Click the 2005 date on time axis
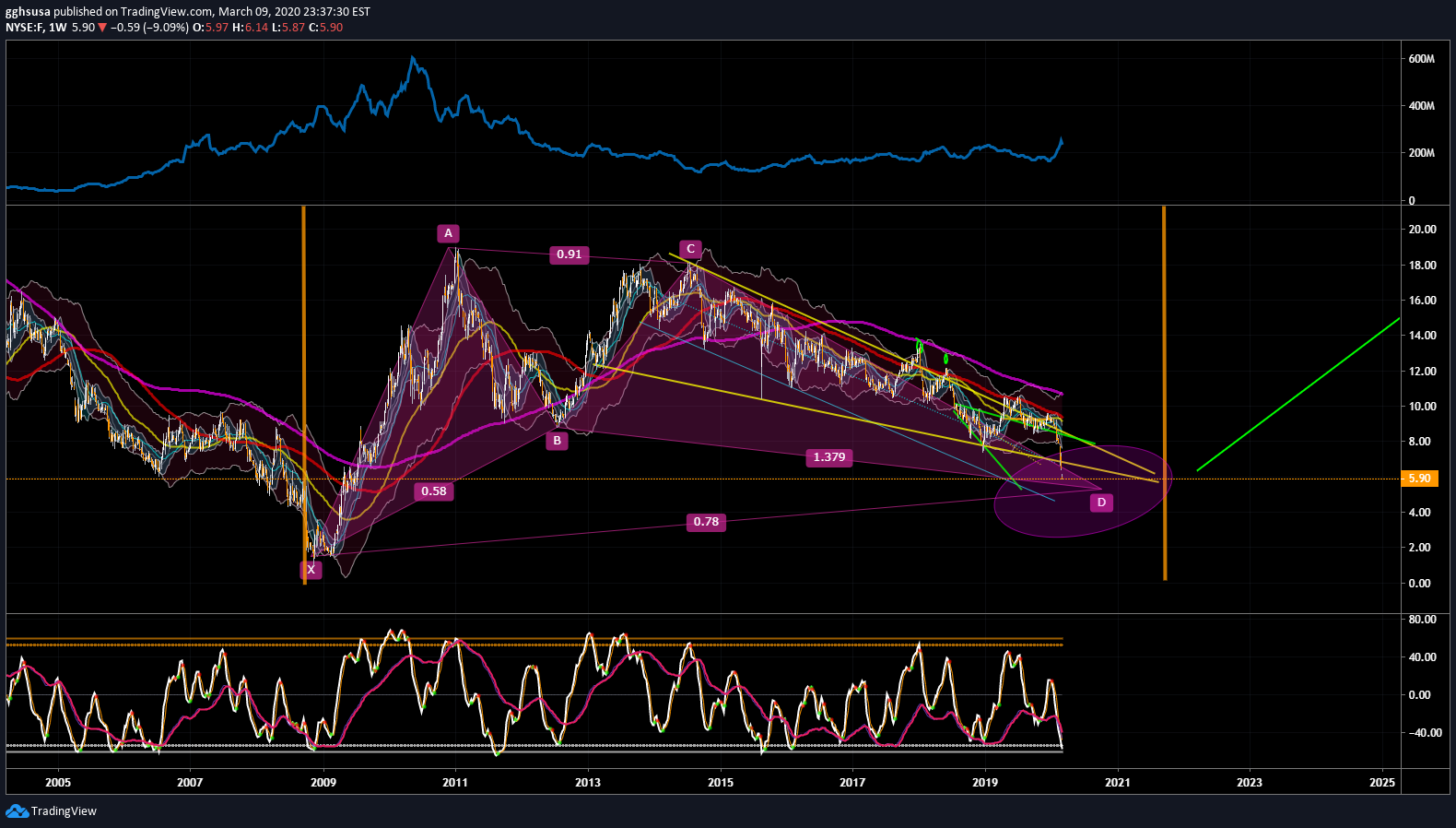This screenshot has width=1456, height=828. pos(58,783)
